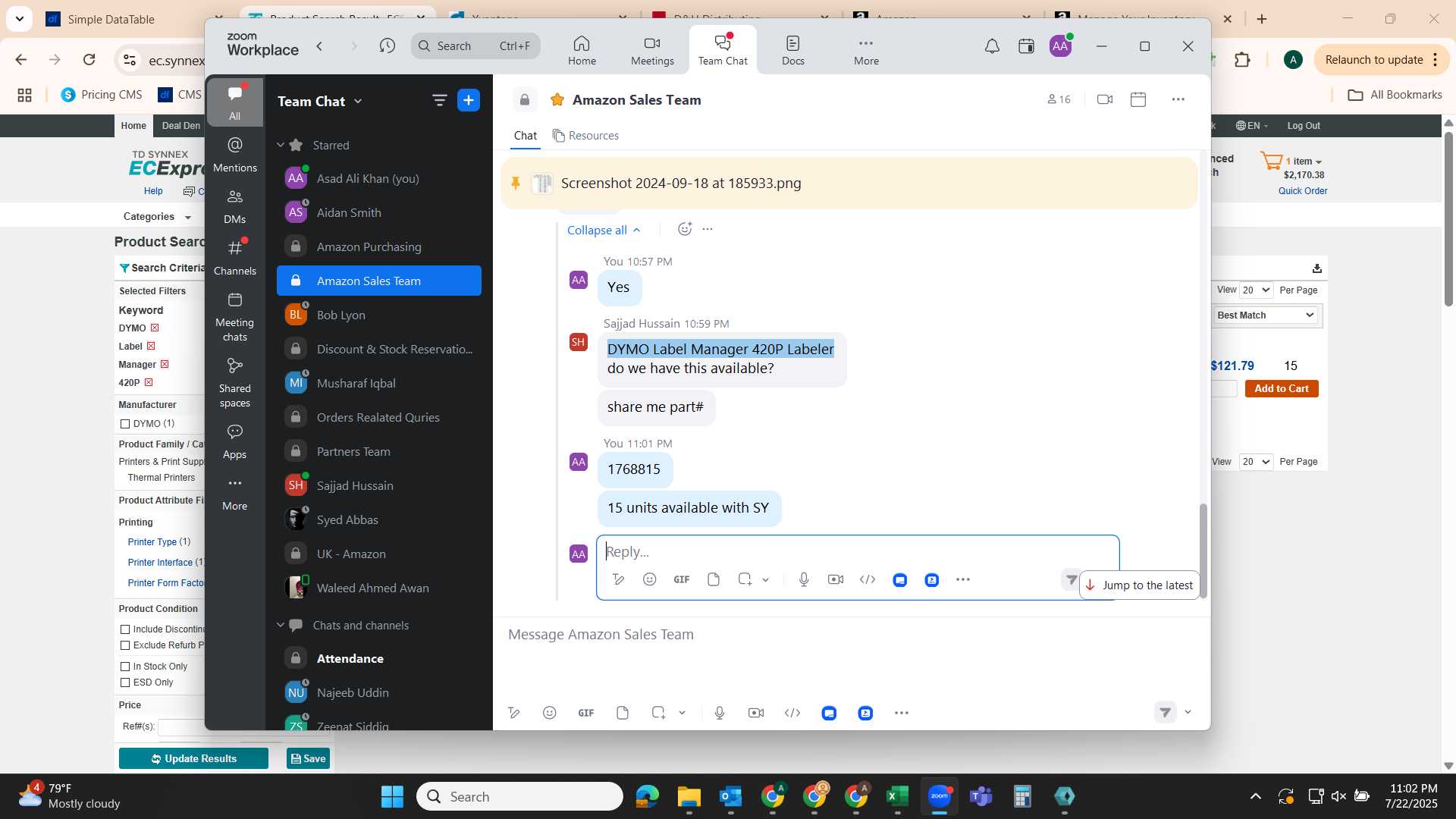The image size is (1456, 819).
Task: Open Zoom More tab
Action: tap(866, 50)
